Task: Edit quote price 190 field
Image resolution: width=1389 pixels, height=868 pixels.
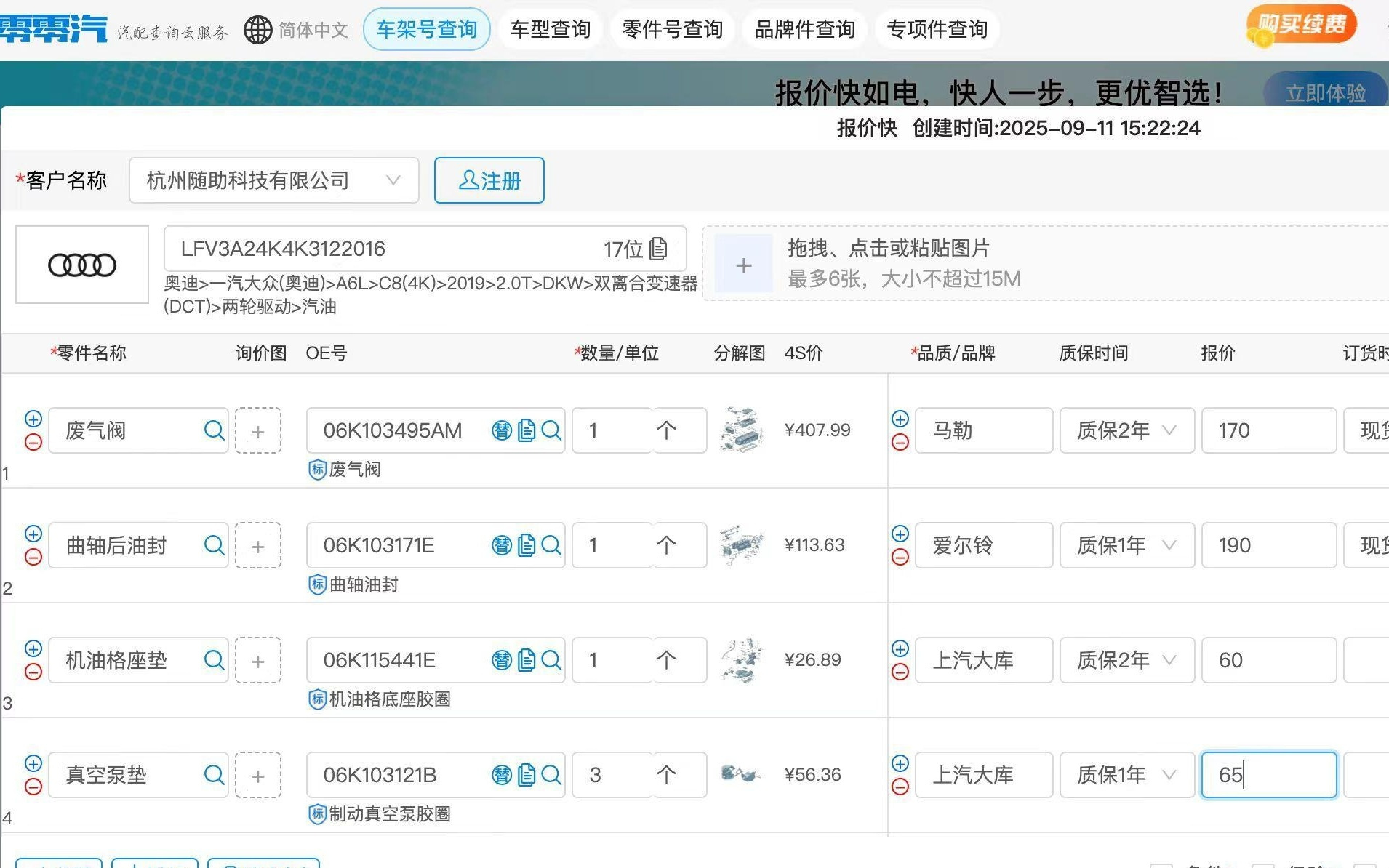Action: coord(1269,545)
